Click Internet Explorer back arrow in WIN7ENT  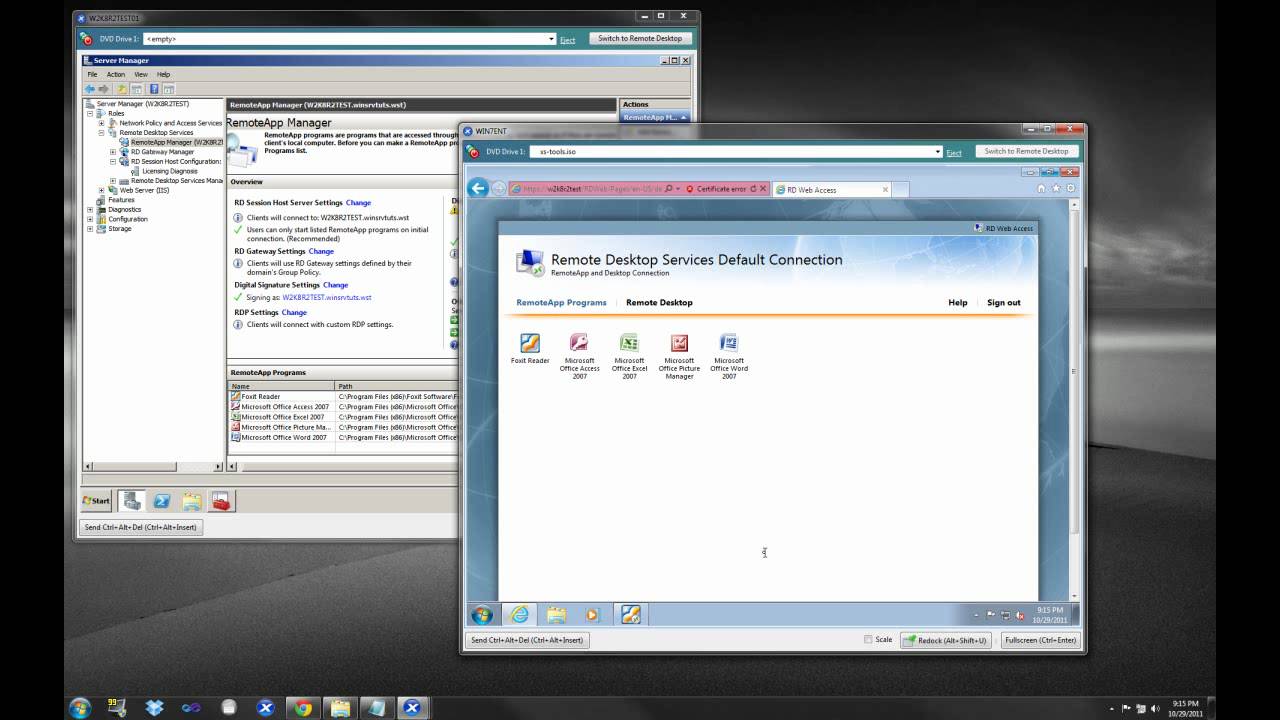[x=479, y=188]
